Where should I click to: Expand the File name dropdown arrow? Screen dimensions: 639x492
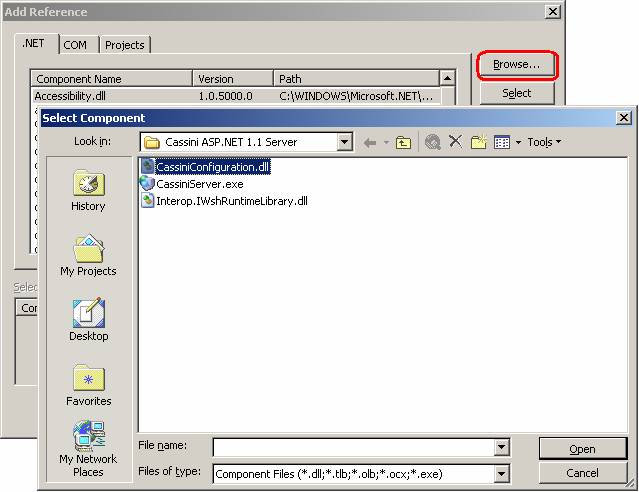(502, 448)
